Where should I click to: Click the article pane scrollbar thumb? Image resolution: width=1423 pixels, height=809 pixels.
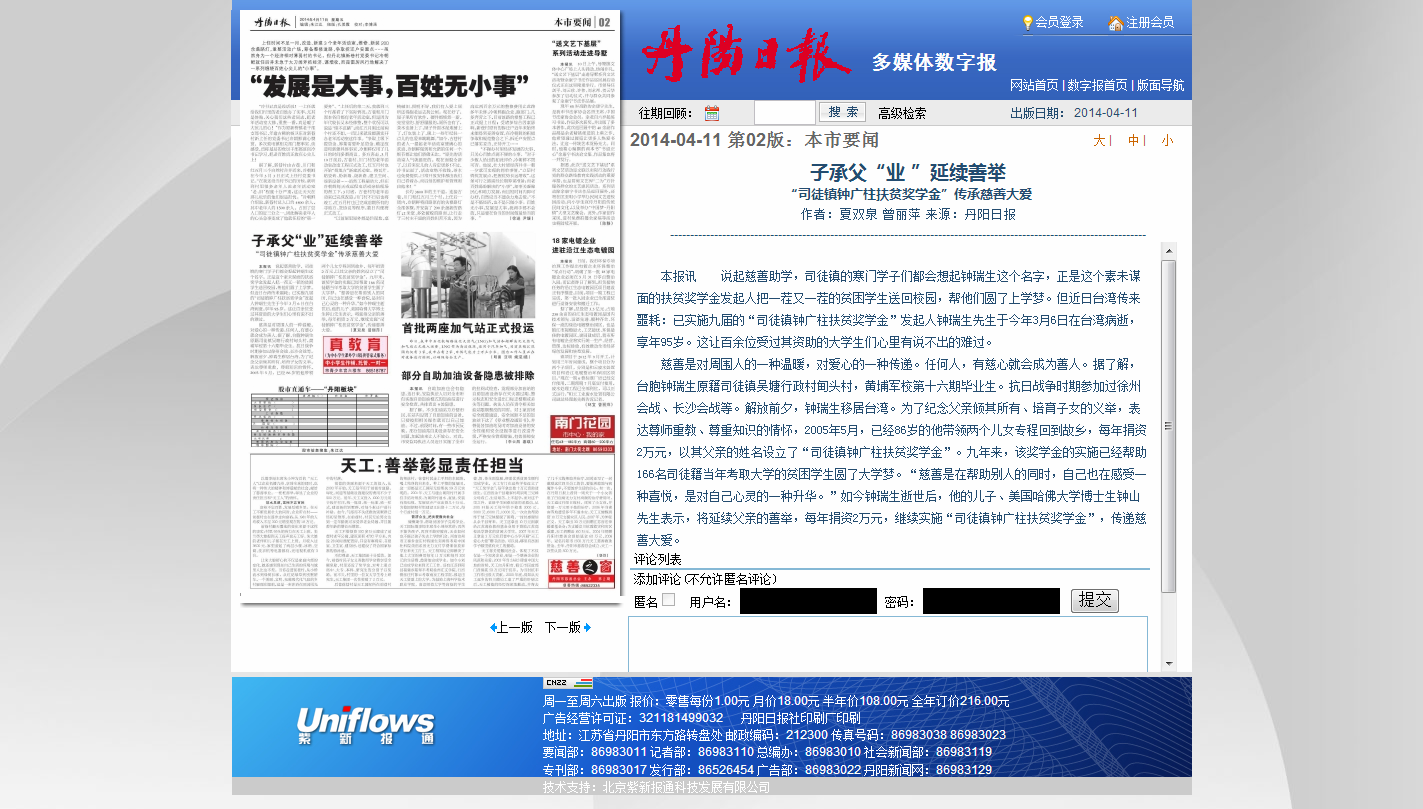click(1168, 425)
